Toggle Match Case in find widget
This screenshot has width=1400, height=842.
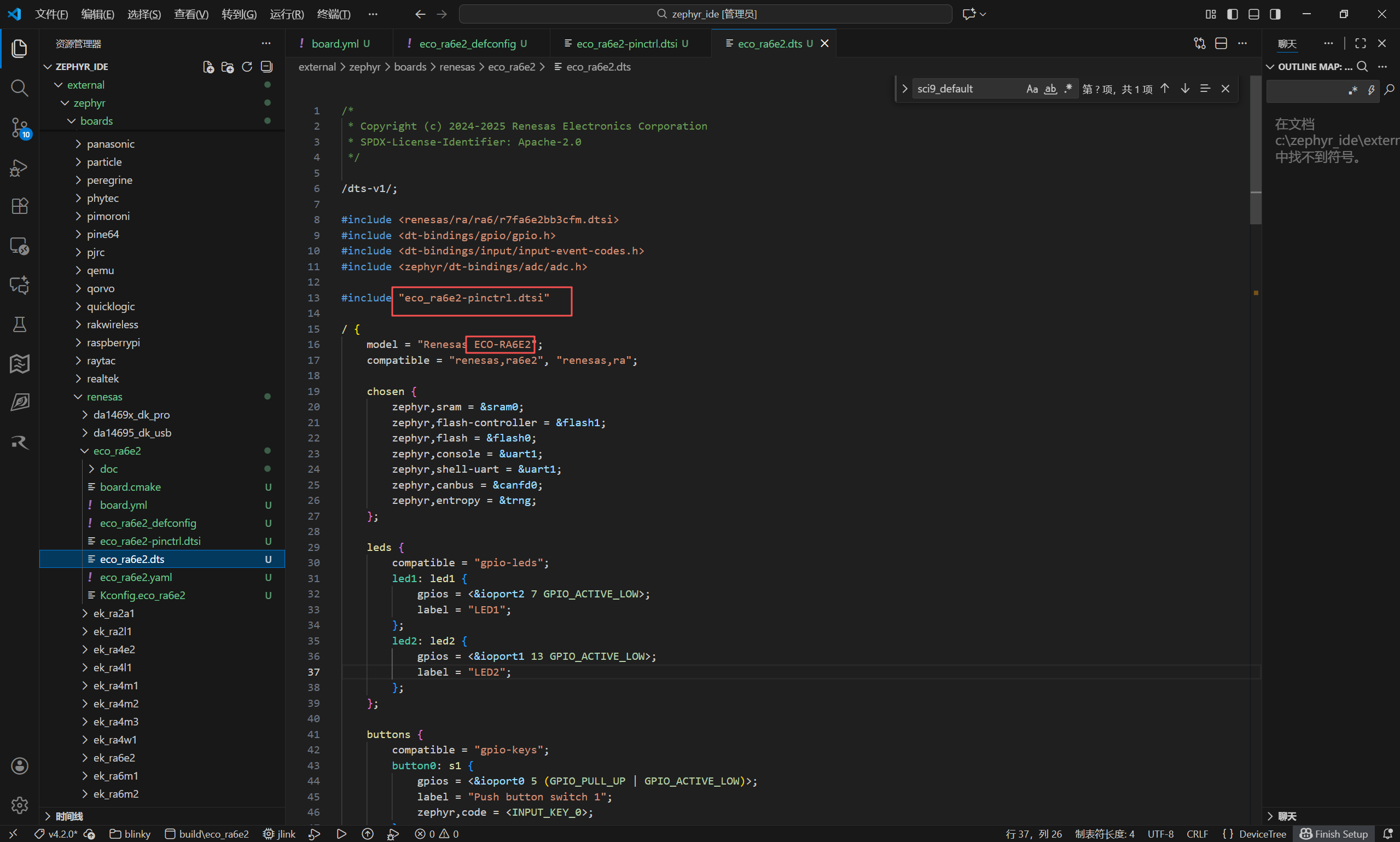point(1032,89)
